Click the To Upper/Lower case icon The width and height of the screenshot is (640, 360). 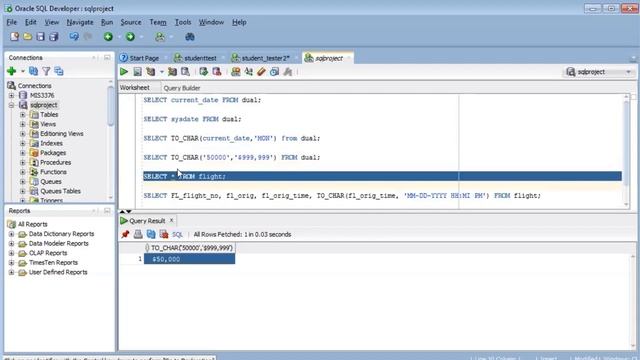click(249, 72)
